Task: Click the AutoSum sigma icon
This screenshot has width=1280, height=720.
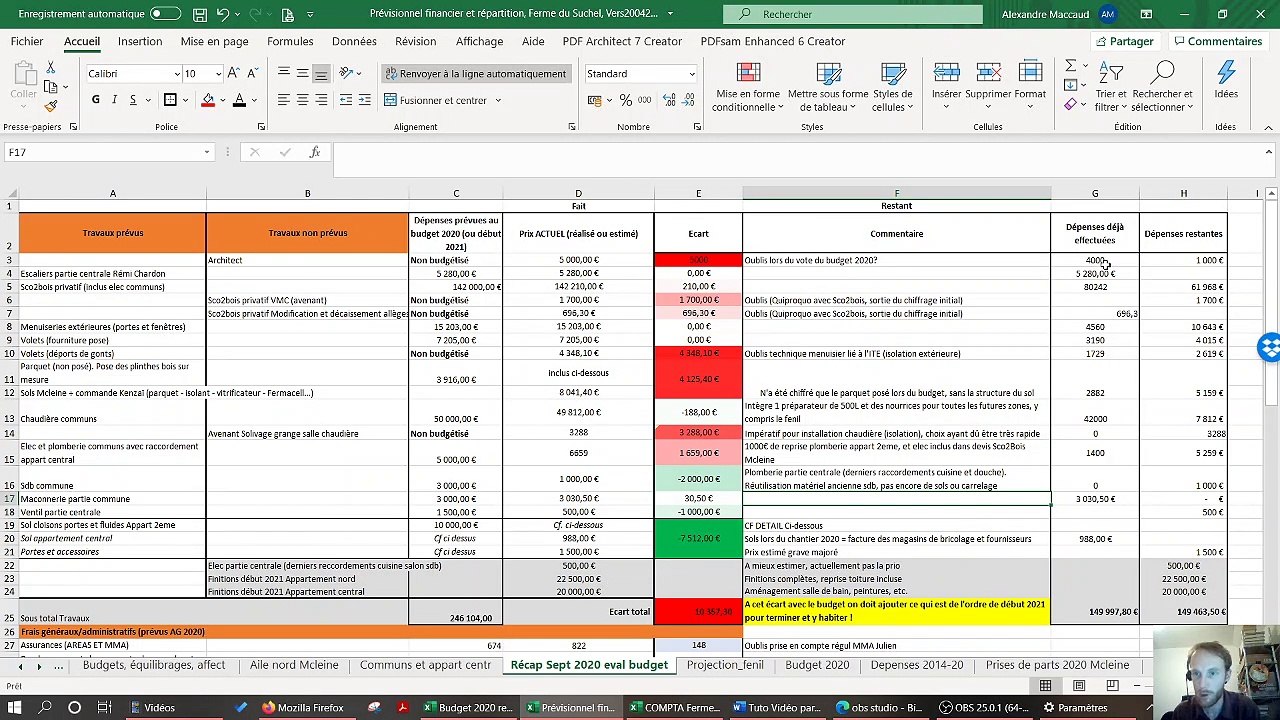Action: coord(1070,66)
